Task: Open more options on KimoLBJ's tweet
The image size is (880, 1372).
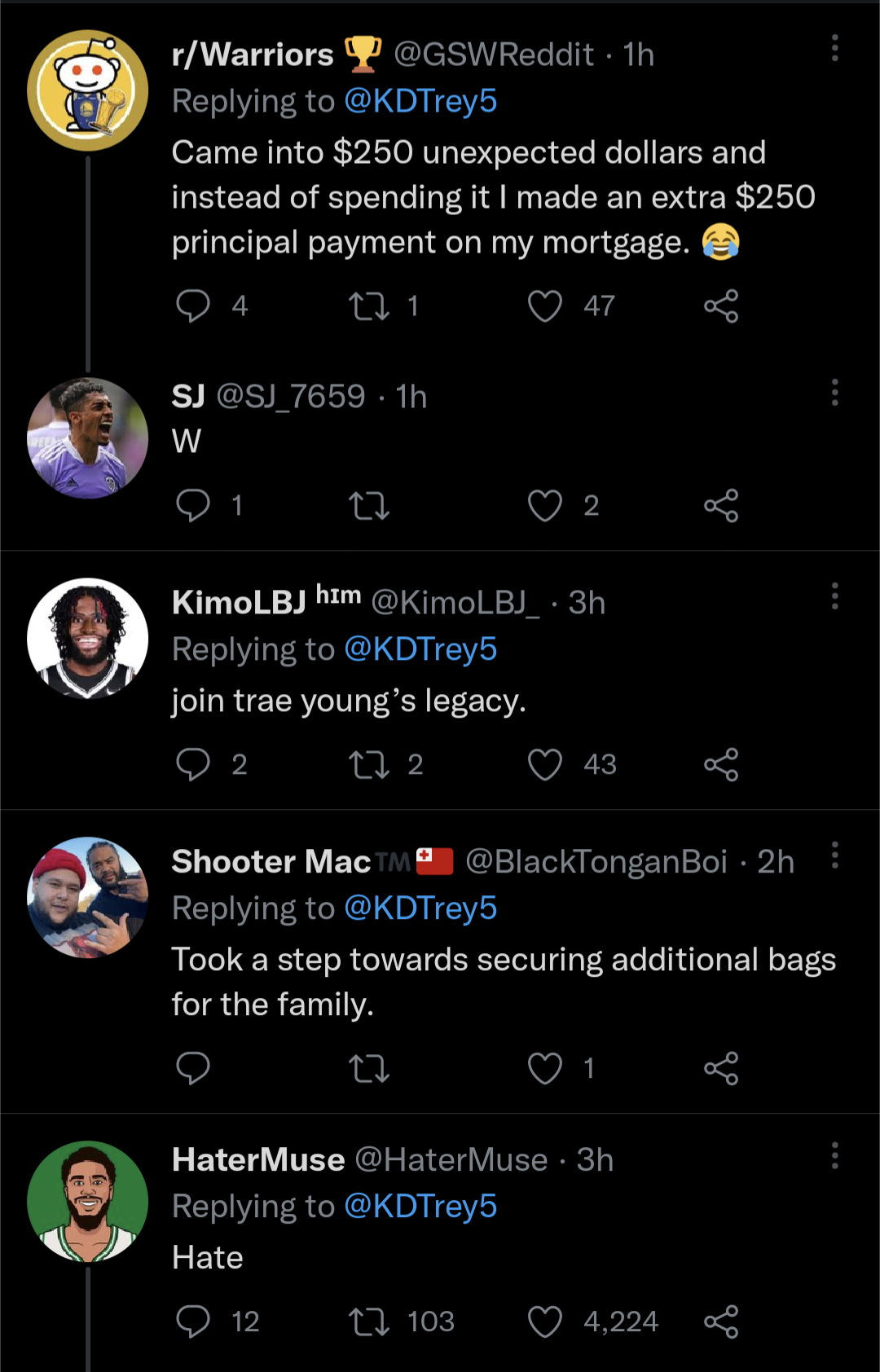Action: pos(834,596)
